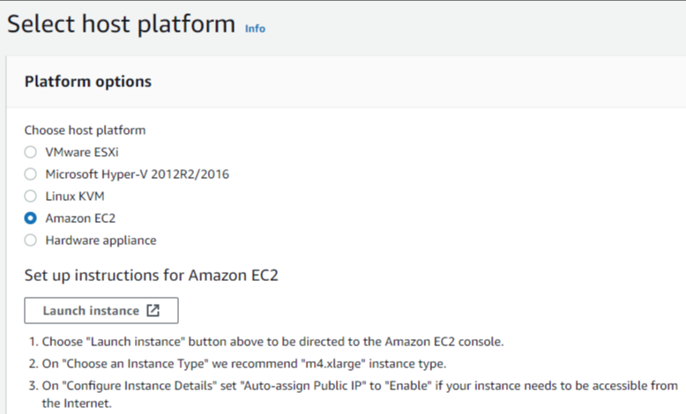Click the "Amazon EC2" option label text
The height and width of the screenshot is (414, 686).
pos(80,218)
